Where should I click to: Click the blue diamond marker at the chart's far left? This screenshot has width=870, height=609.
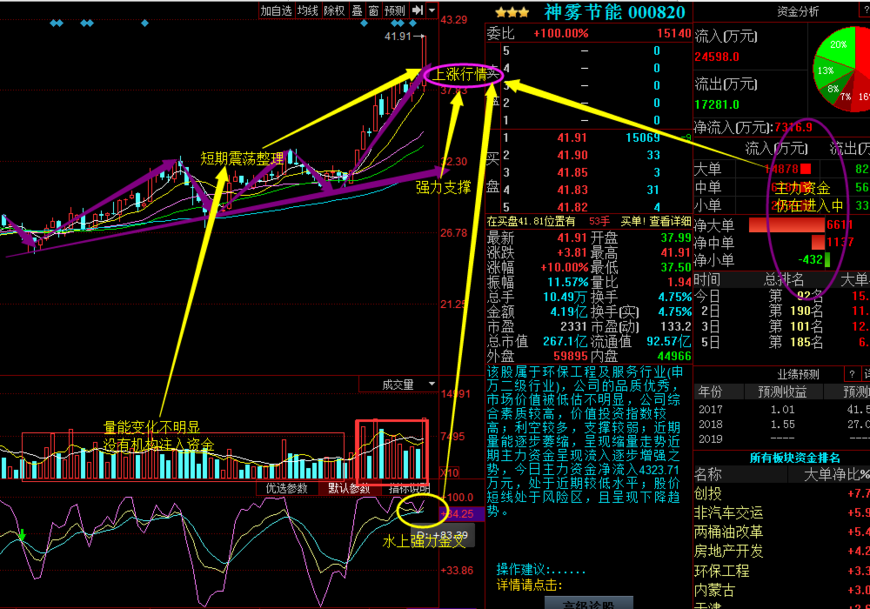pos(53,23)
